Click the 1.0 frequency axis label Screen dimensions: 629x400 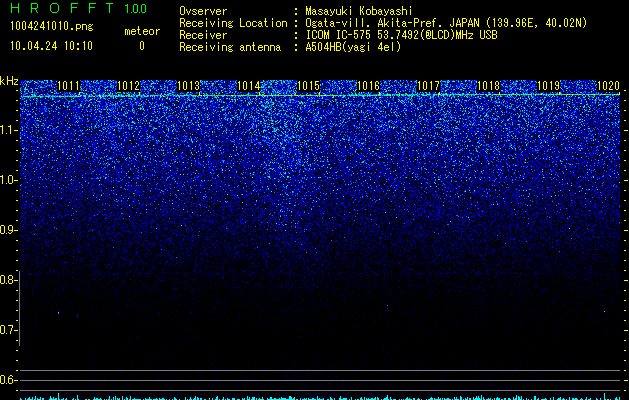[9, 180]
